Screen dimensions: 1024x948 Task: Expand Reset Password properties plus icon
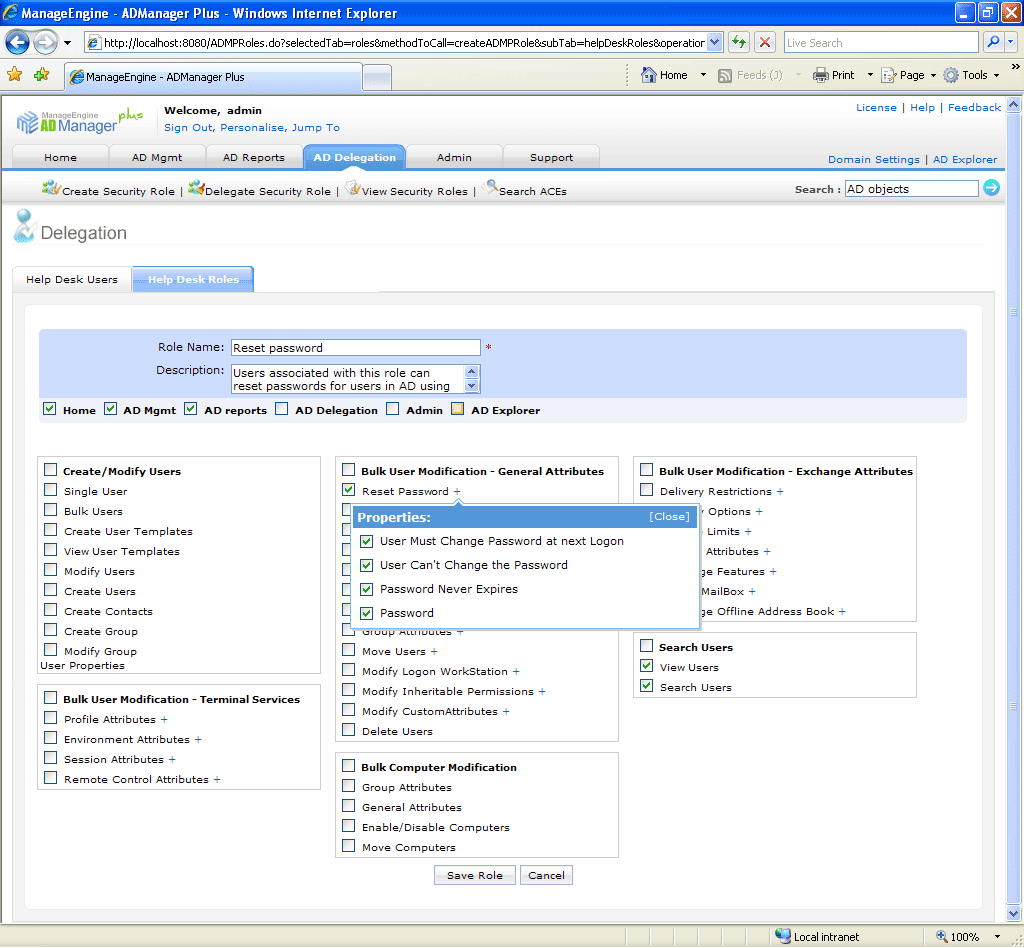pos(457,491)
